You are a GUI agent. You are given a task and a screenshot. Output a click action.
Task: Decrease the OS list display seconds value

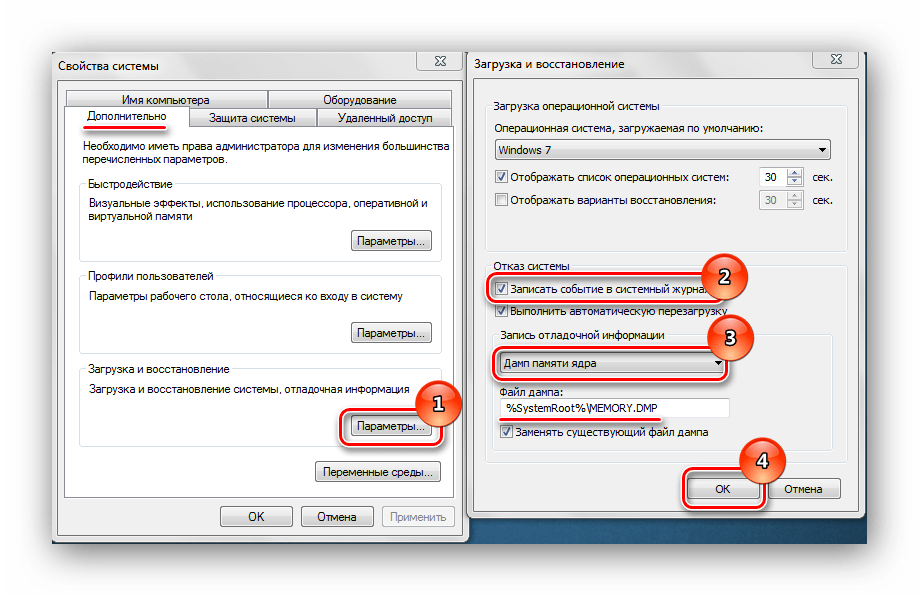click(x=795, y=181)
